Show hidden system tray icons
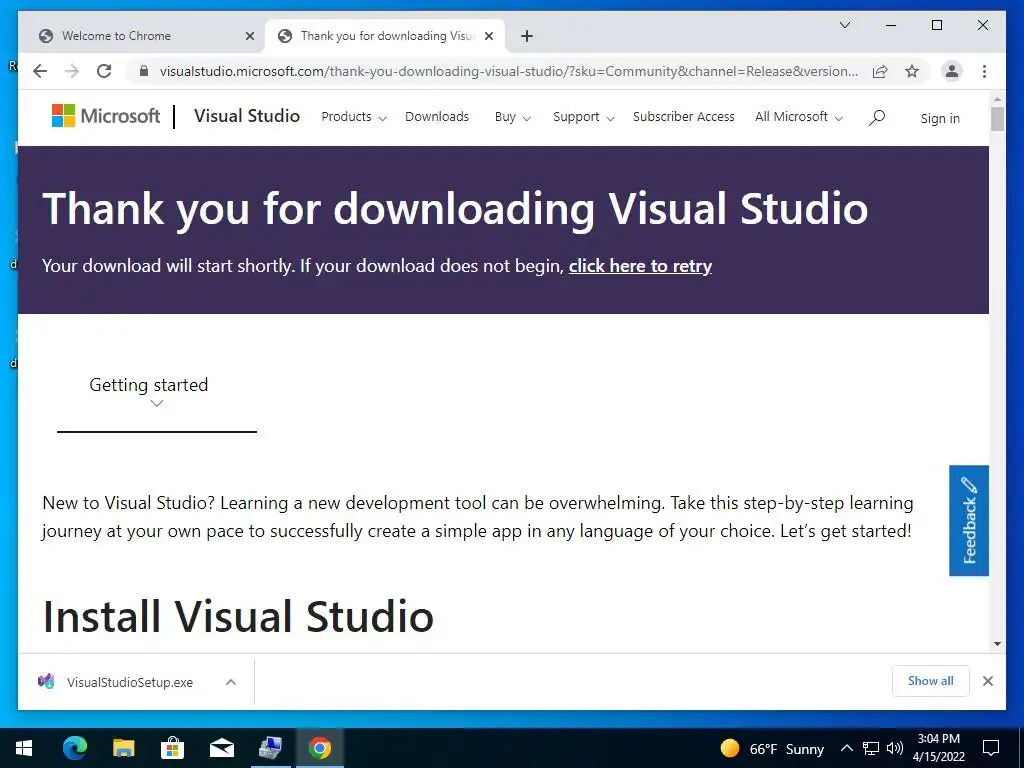This screenshot has width=1024, height=768. (x=846, y=748)
